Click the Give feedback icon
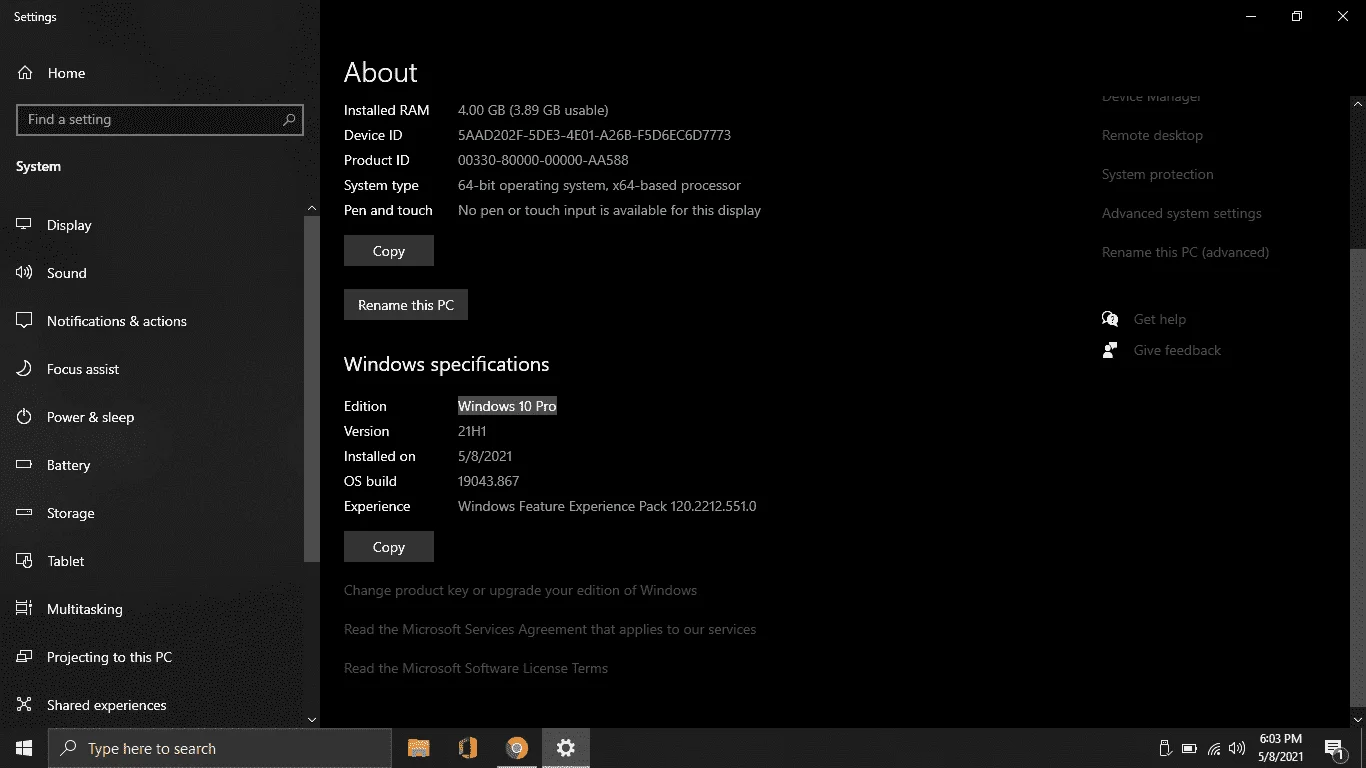The height and width of the screenshot is (768, 1366). [1110, 350]
